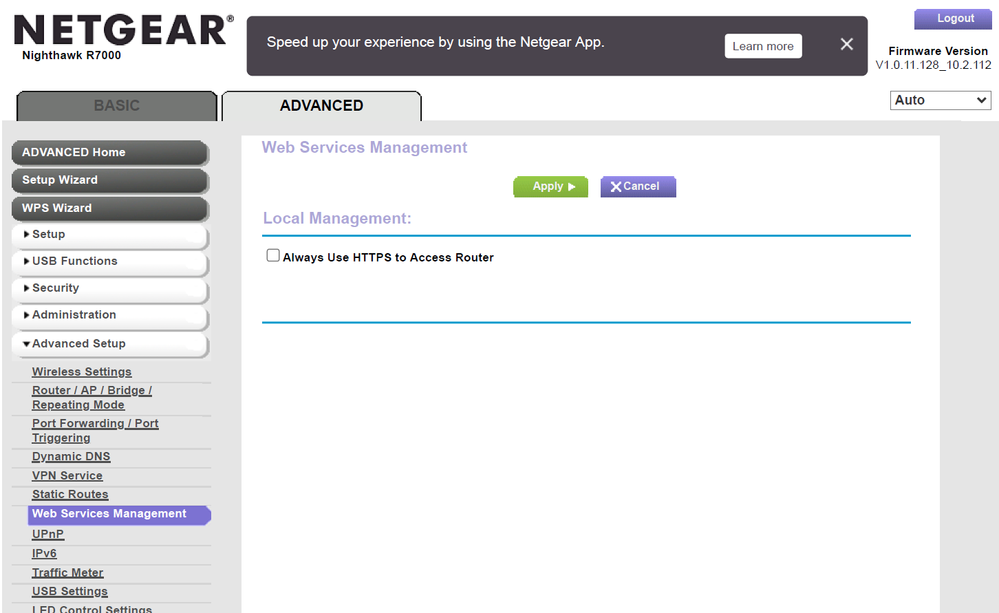Viewport: 999px width, 613px height.
Task: Expand the USB Functions section
Action: coord(110,261)
